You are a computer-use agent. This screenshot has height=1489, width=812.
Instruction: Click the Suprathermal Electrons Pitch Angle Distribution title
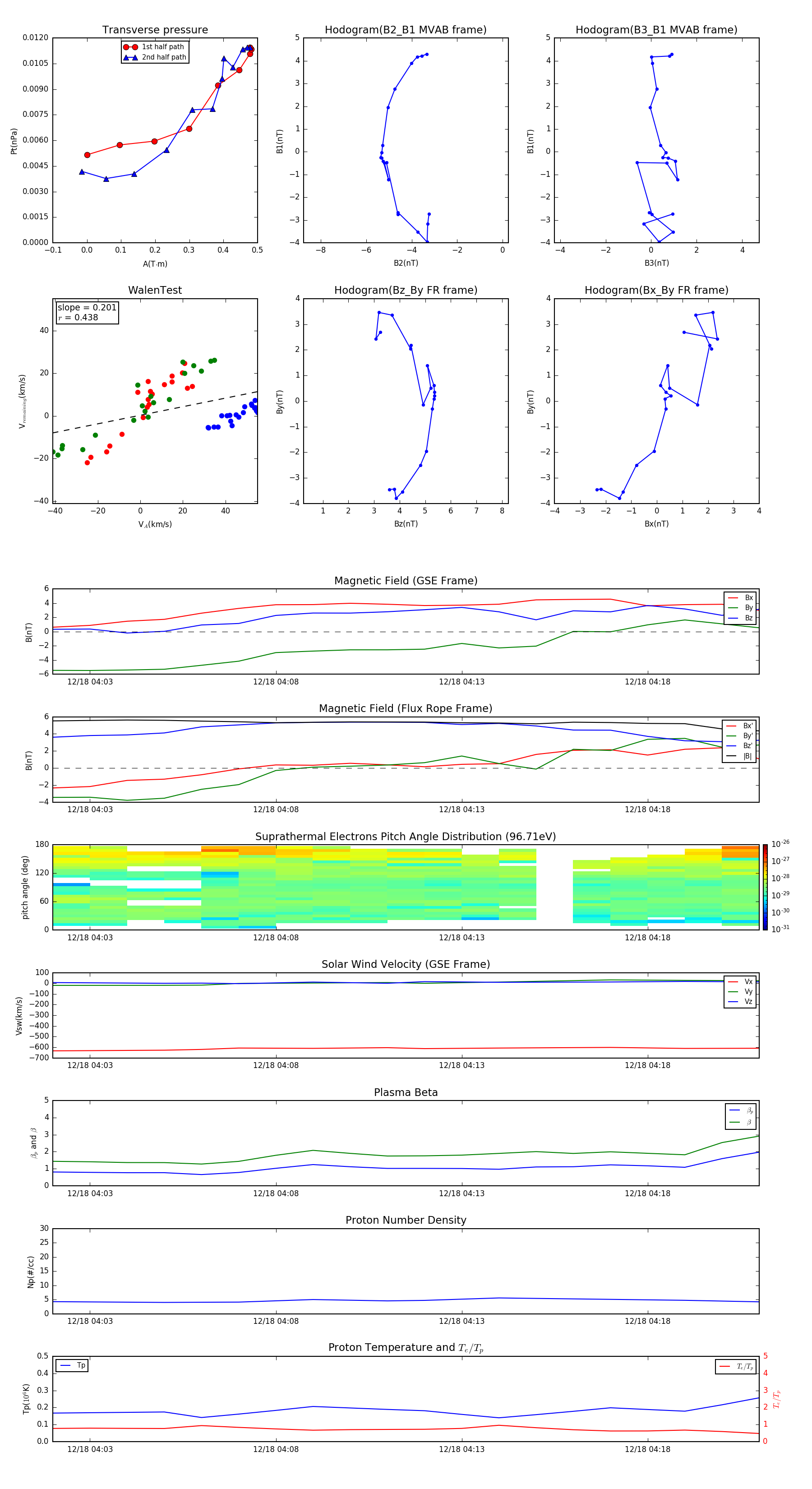coord(406,837)
